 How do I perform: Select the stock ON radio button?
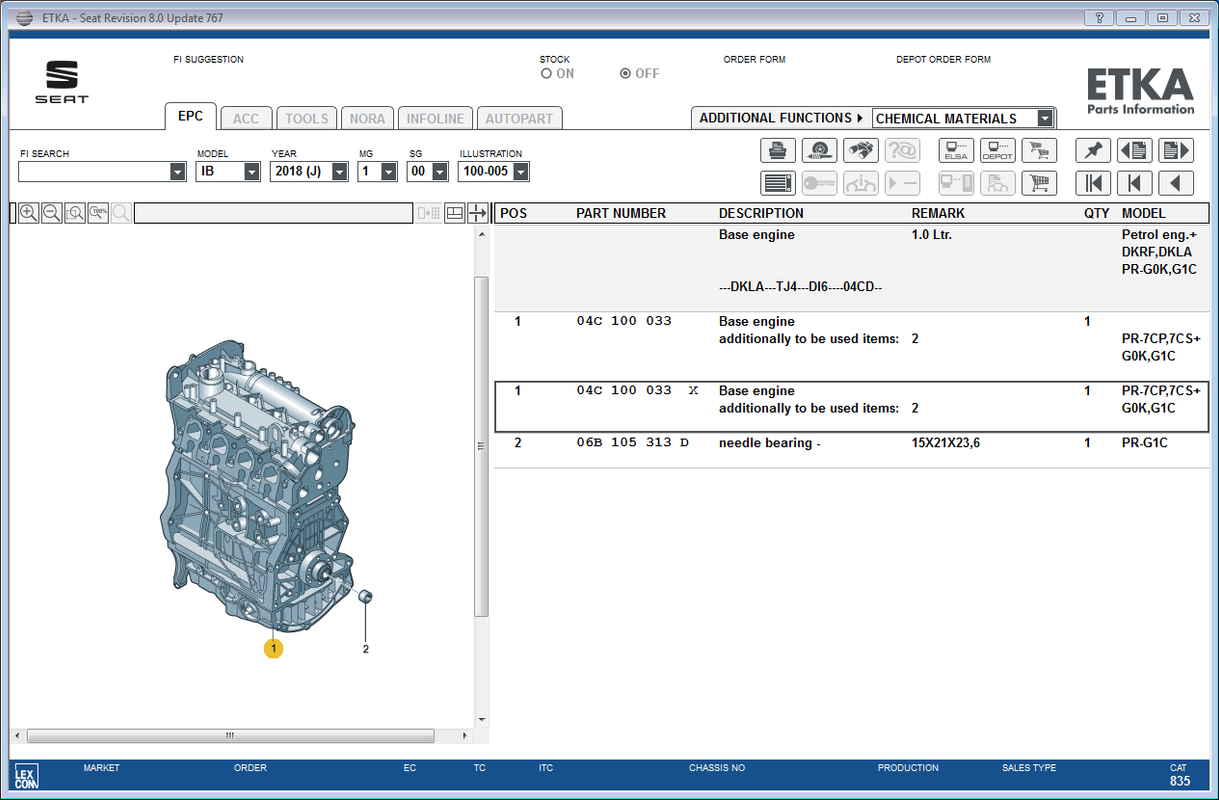[x=546, y=74]
